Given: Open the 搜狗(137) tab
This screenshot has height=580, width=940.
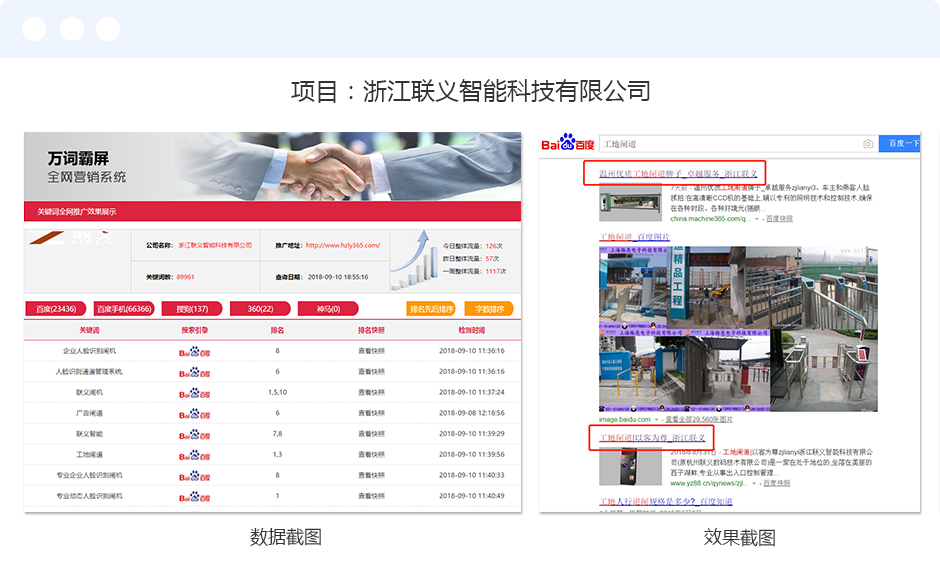Looking at the screenshot, I should pyautogui.click(x=192, y=309).
